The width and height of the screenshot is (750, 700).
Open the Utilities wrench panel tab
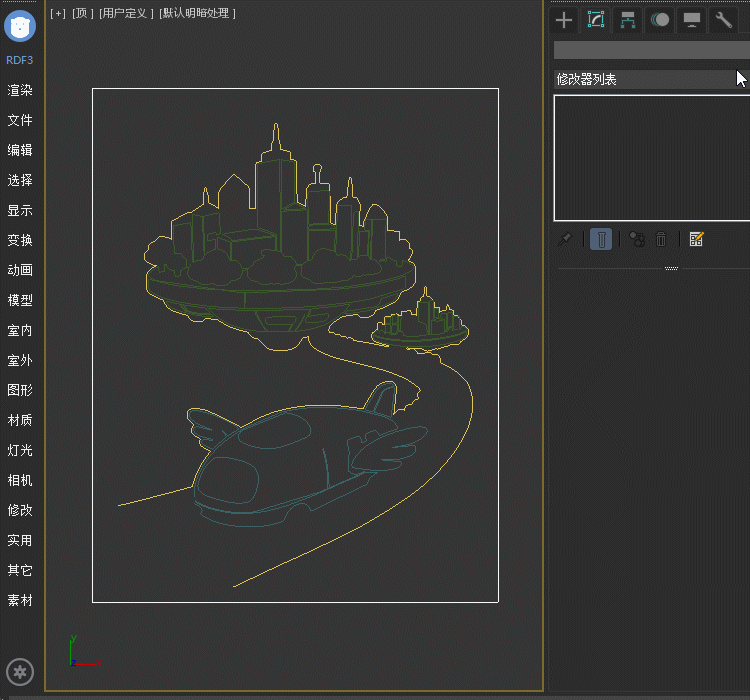pos(723,20)
